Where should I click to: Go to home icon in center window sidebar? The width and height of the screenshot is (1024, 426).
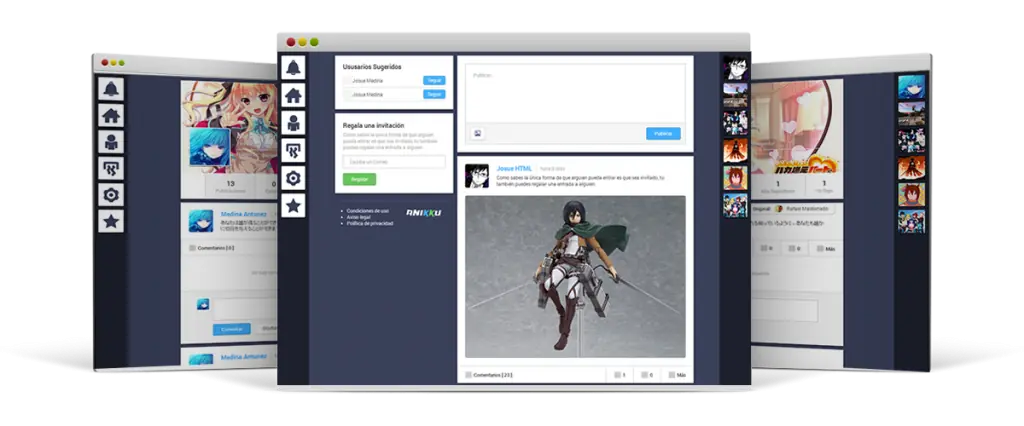click(293, 95)
